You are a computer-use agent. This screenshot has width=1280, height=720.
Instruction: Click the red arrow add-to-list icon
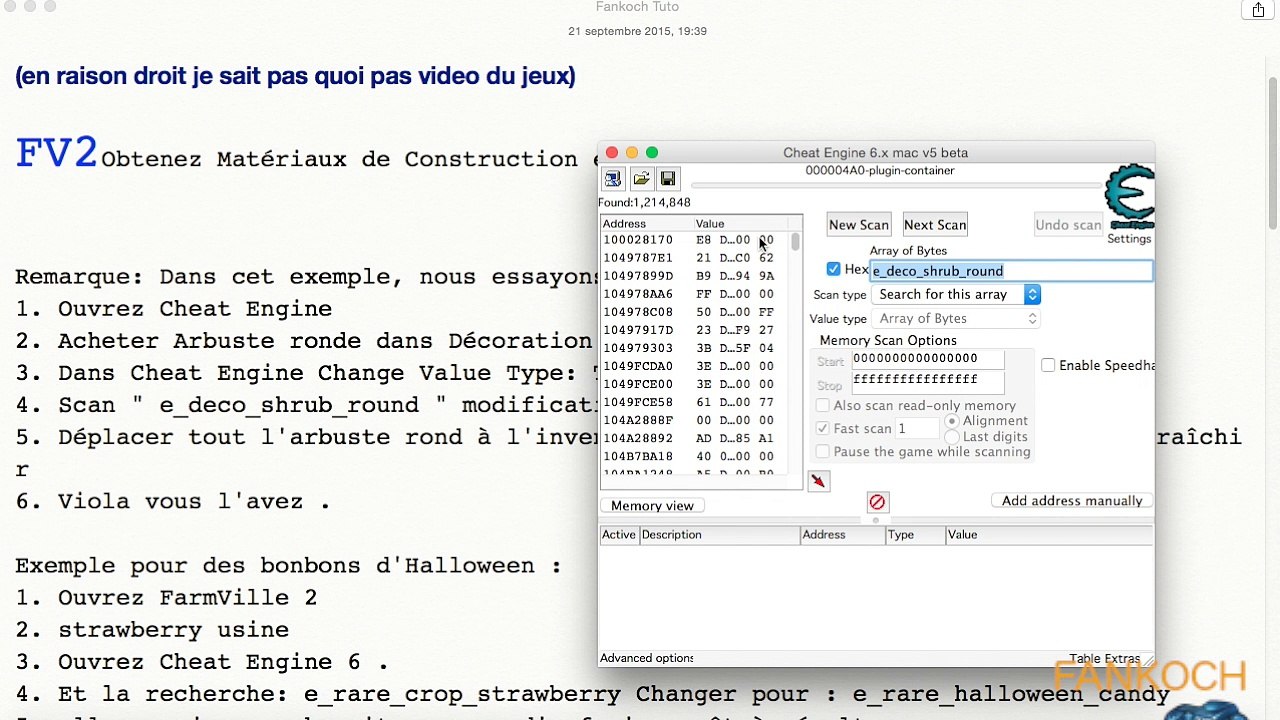point(818,481)
